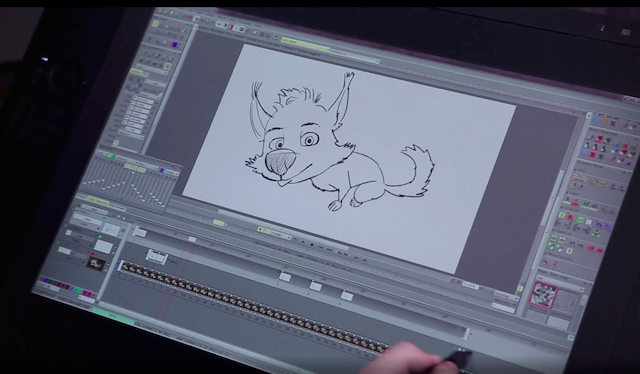The width and height of the screenshot is (640, 374).
Task: Click the blue square icon in the top-right custom panel
Action: point(596,121)
